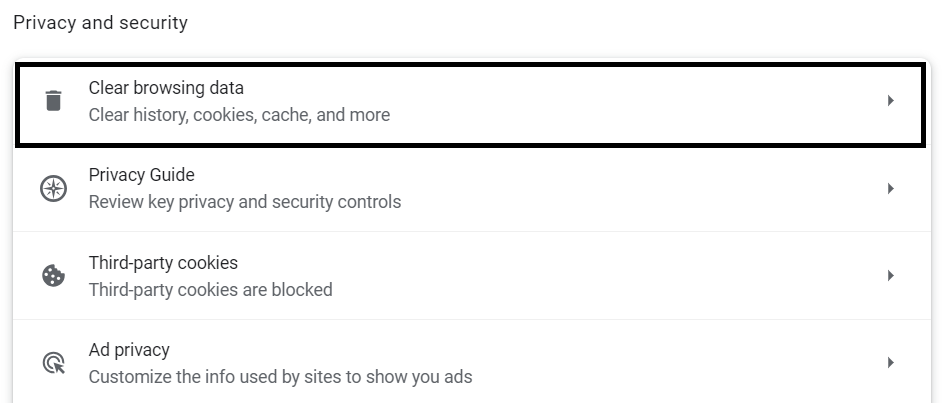Click the arrow beside Ad privacy

890,363
